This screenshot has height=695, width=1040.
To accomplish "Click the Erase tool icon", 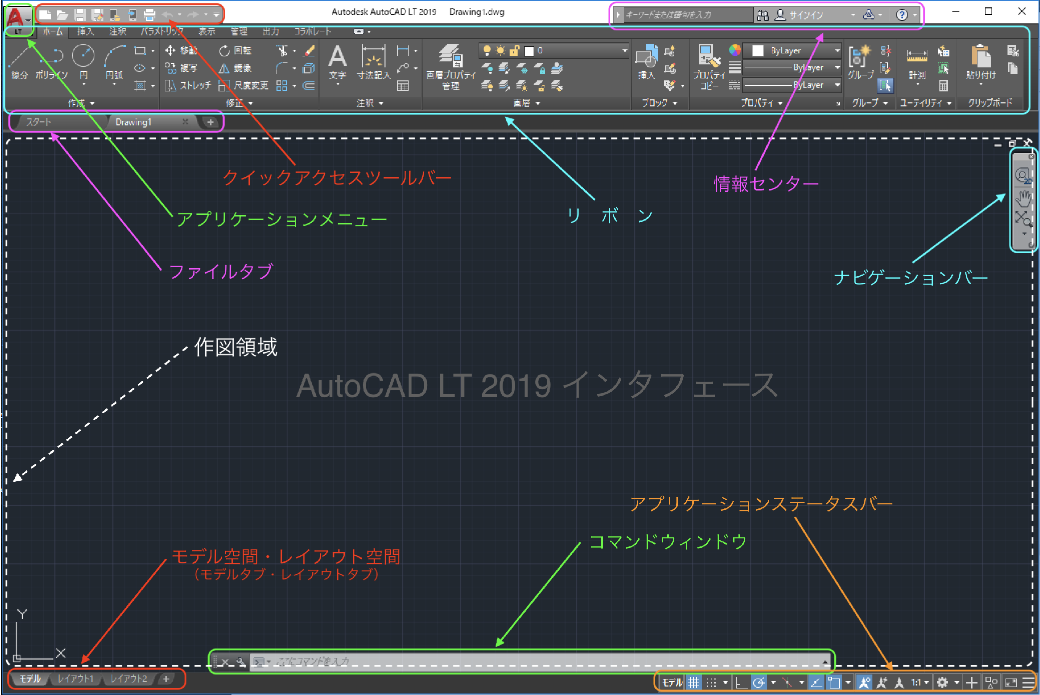I will 309,50.
